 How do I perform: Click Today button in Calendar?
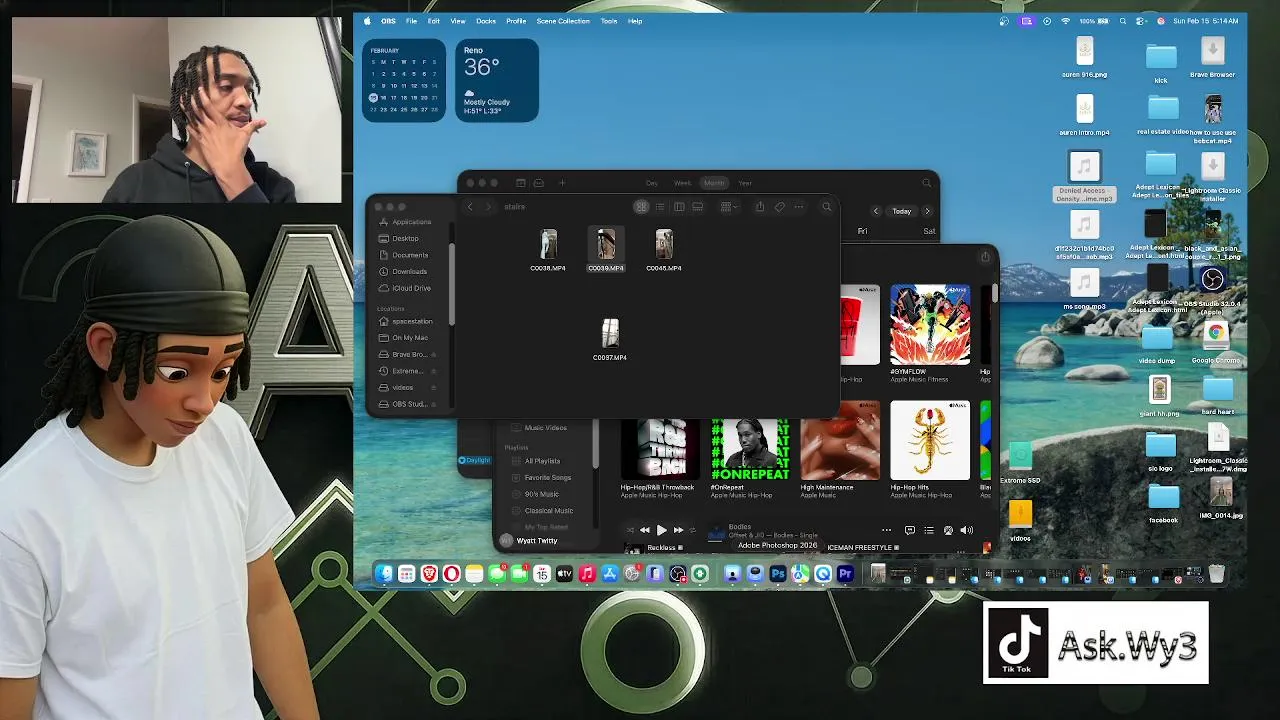point(902,211)
